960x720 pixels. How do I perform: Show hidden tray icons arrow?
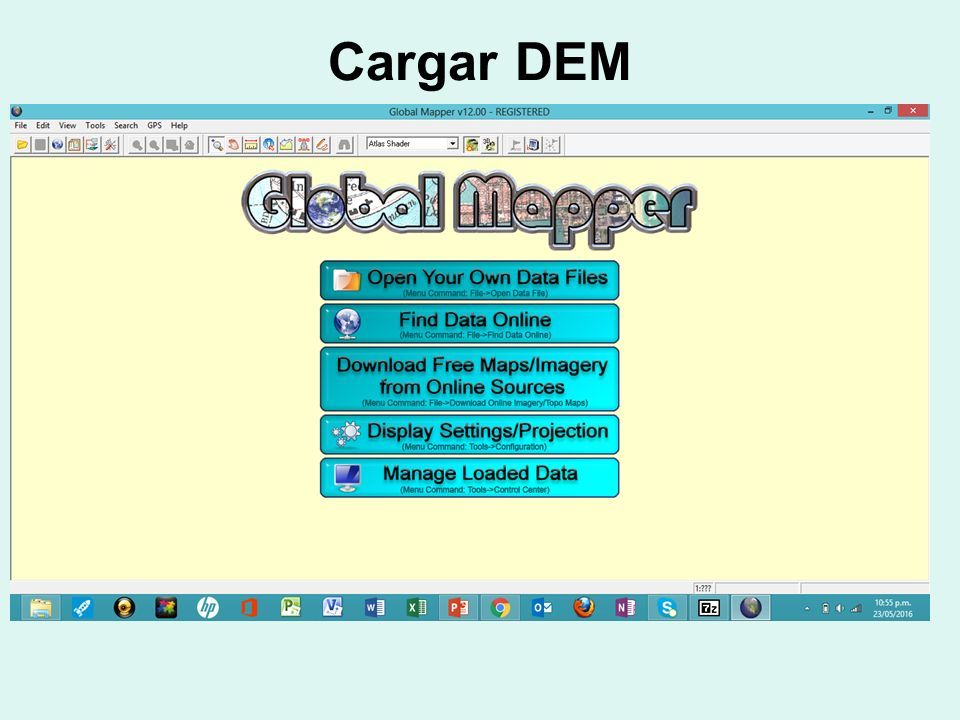tap(807, 608)
